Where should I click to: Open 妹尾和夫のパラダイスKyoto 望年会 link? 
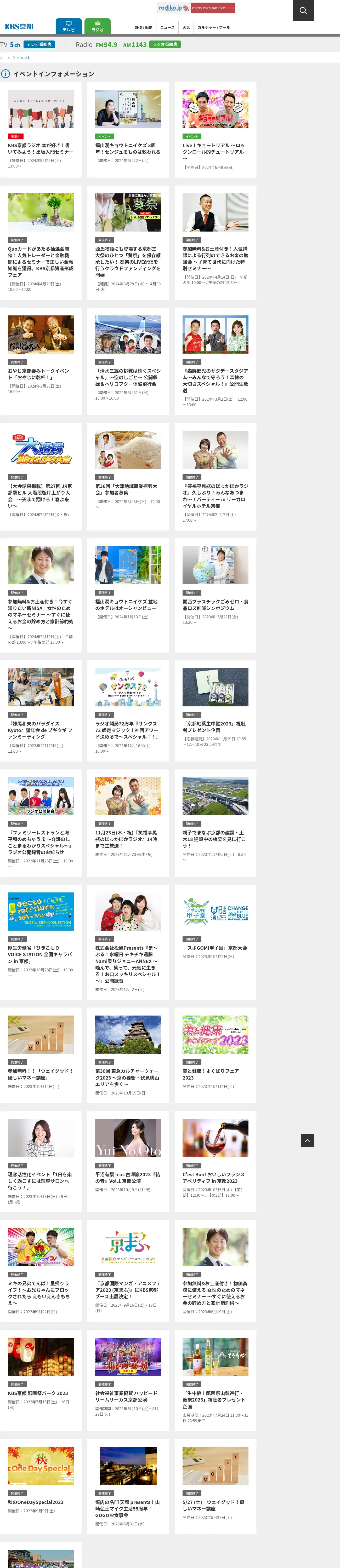[x=41, y=730]
